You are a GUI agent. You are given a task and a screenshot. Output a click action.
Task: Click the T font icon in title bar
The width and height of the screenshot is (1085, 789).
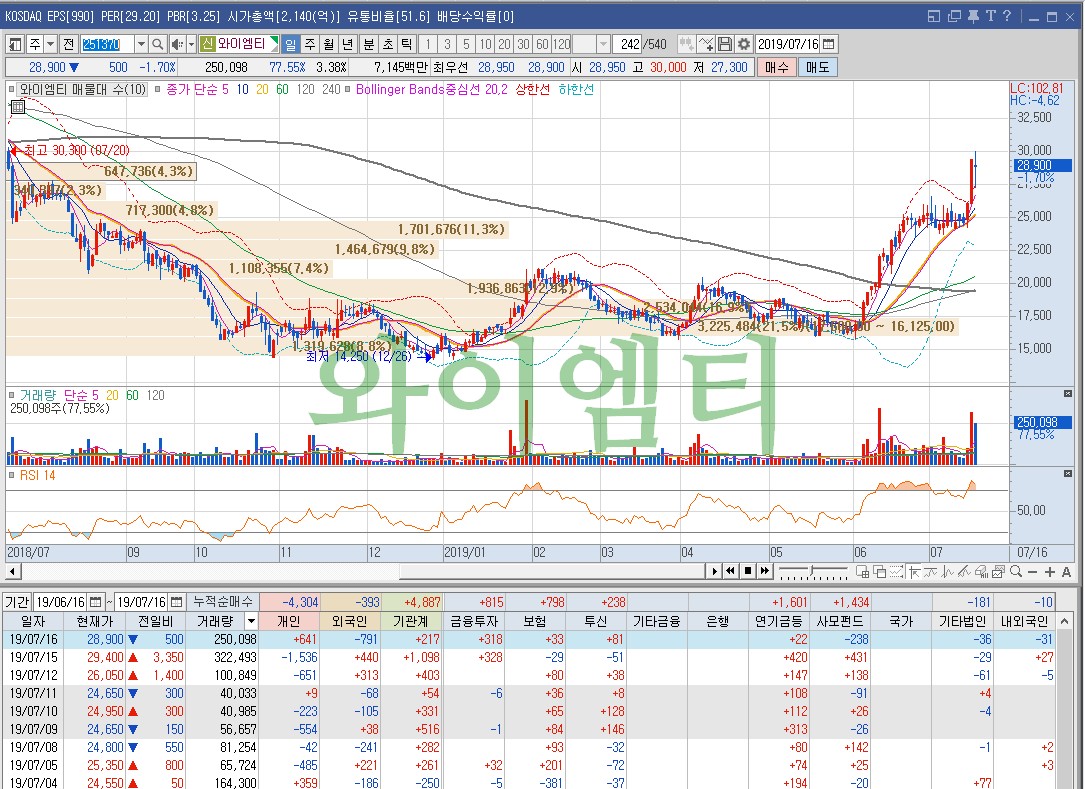pyautogui.click(x=990, y=16)
